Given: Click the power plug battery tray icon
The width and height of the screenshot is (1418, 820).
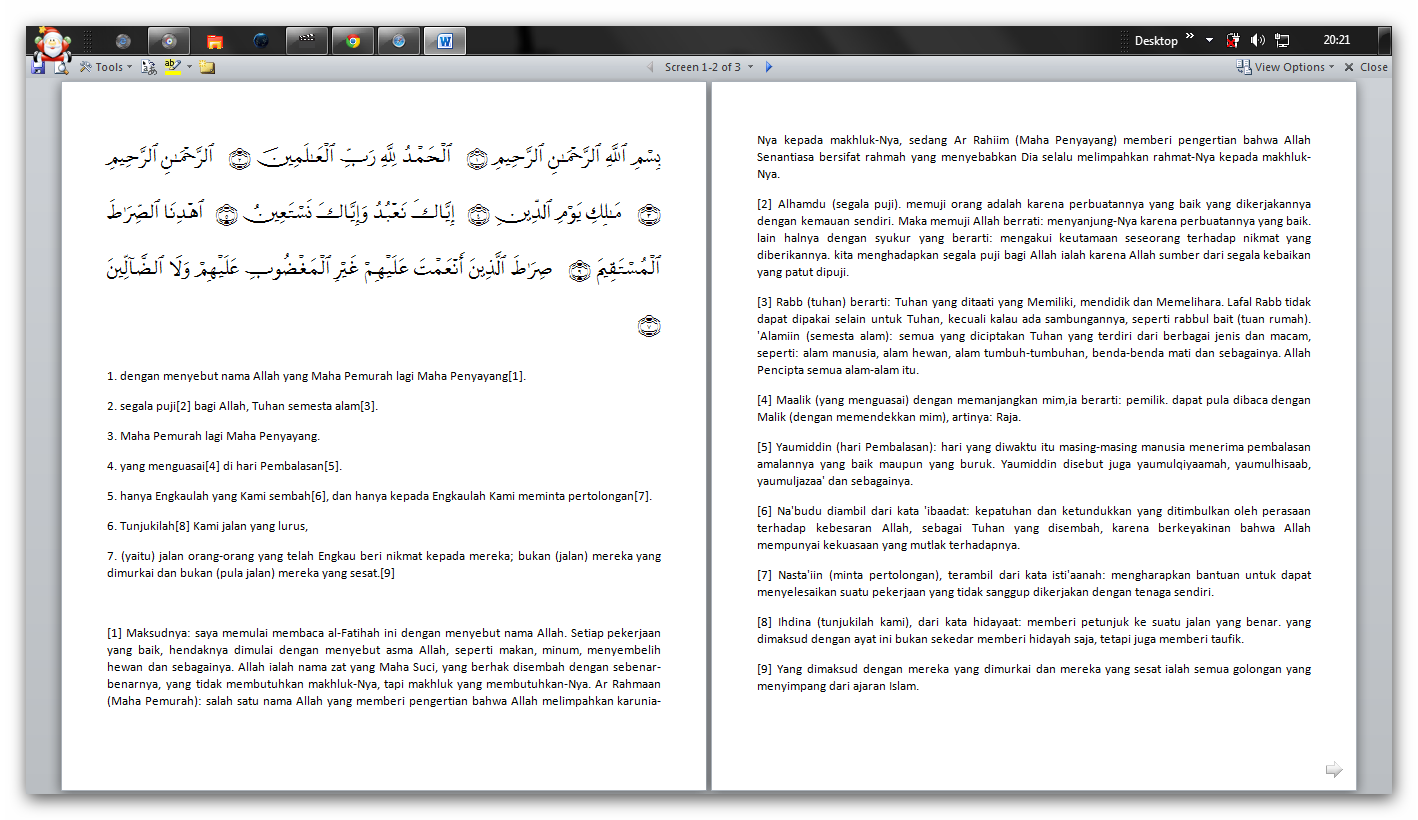Looking at the screenshot, I should point(1233,41).
